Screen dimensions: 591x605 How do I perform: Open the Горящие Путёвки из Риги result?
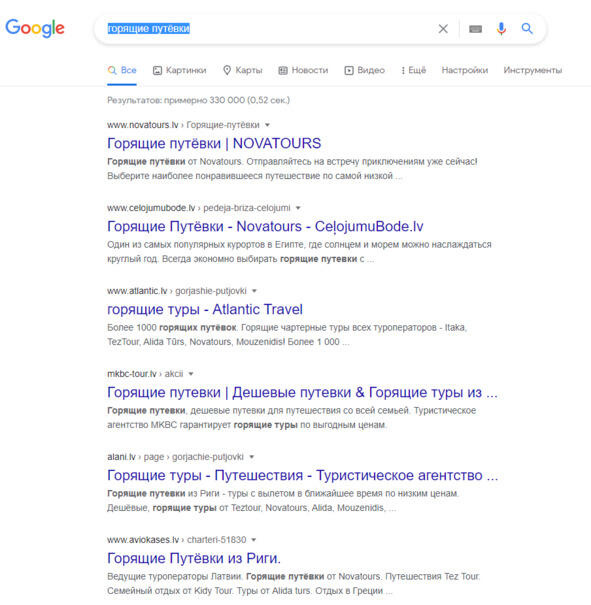coord(194,558)
